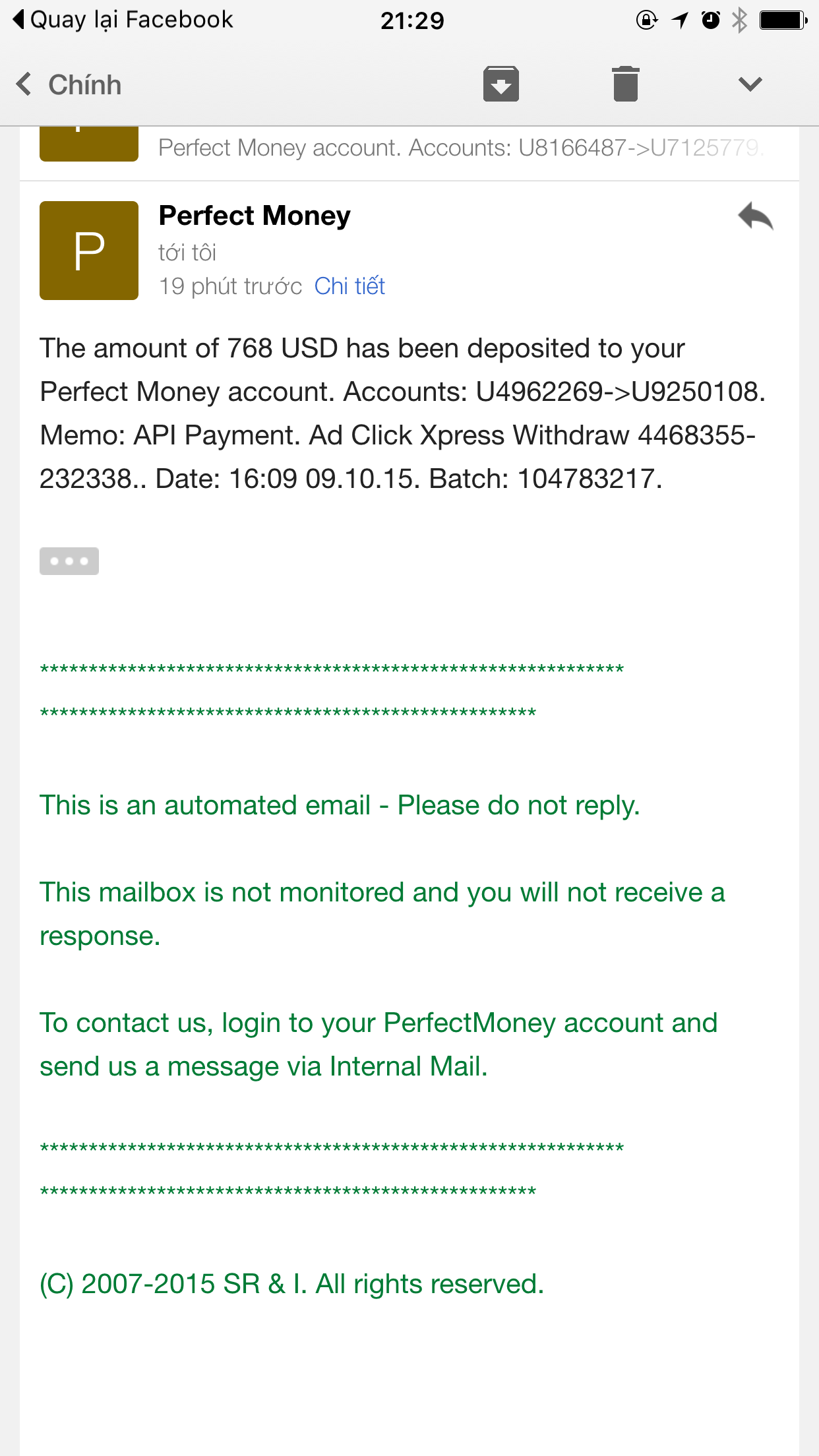Tap the collapsed message's sender avatar
This screenshot has height=1456, width=819.
tap(89, 144)
